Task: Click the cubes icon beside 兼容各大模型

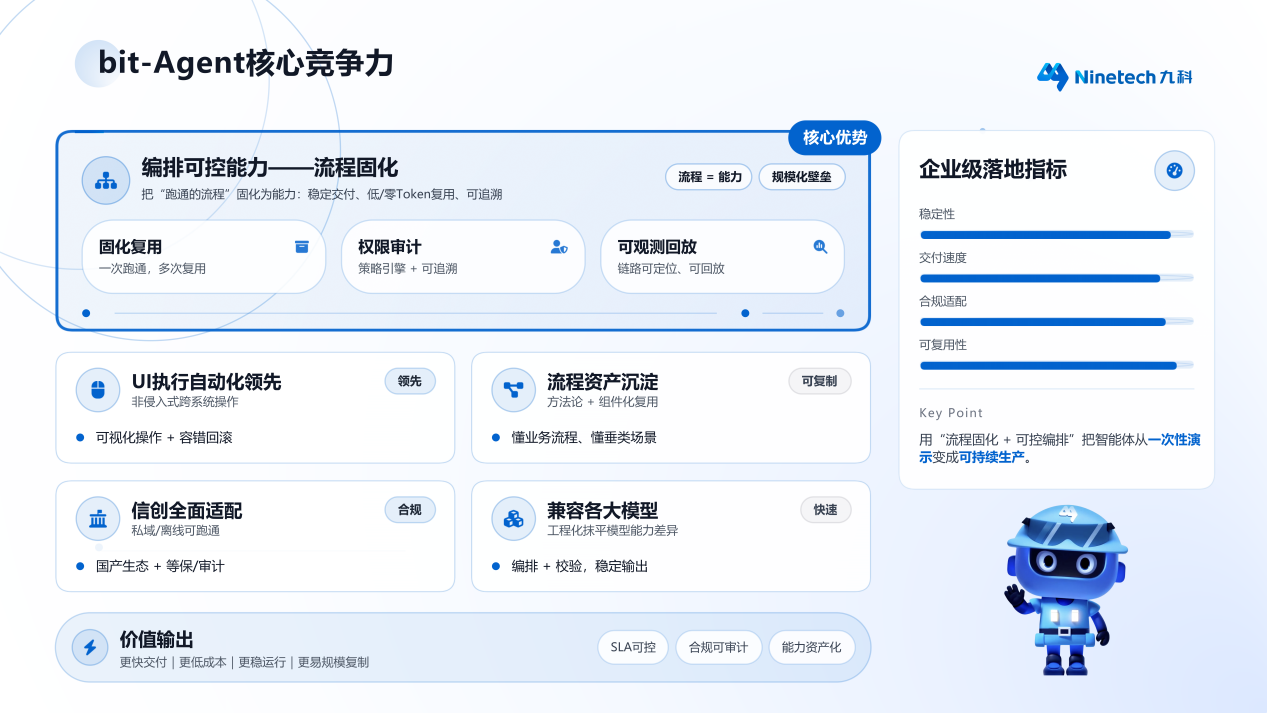Action: click(513, 519)
